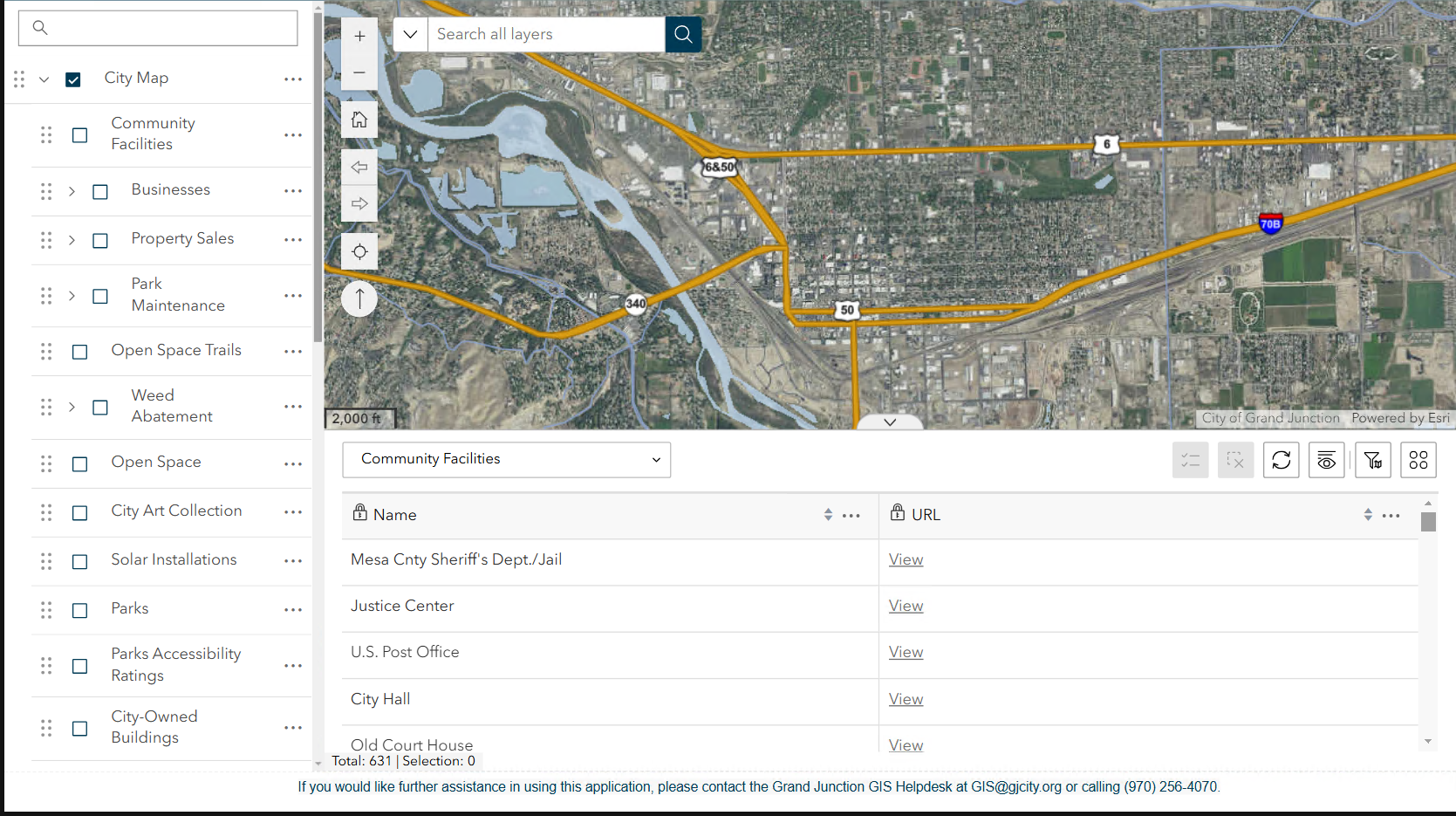Open the attribute table layer selector dropdown
The height and width of the screenshot is (816, 1456).
[655, 459]
